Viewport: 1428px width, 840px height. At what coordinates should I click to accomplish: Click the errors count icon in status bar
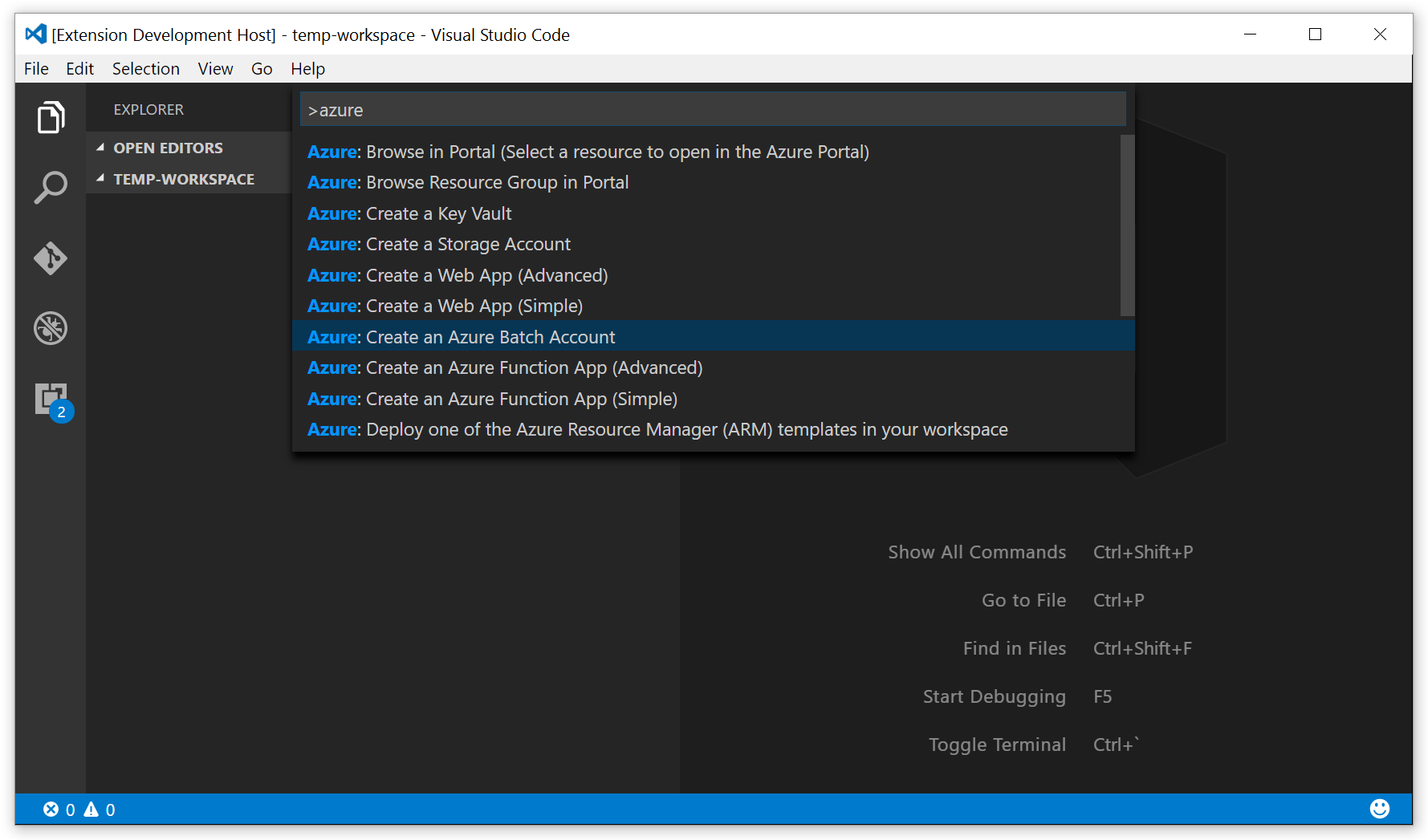click(x=51, y=810)
